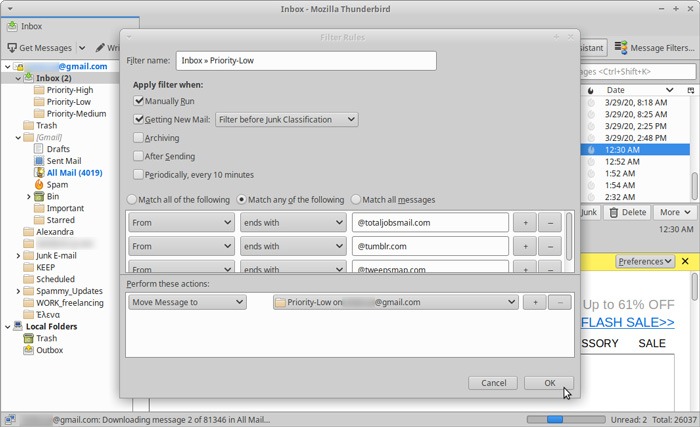
Task: Click the status bar connection icon
Action: pyautogui.click(x=10, y=419)
